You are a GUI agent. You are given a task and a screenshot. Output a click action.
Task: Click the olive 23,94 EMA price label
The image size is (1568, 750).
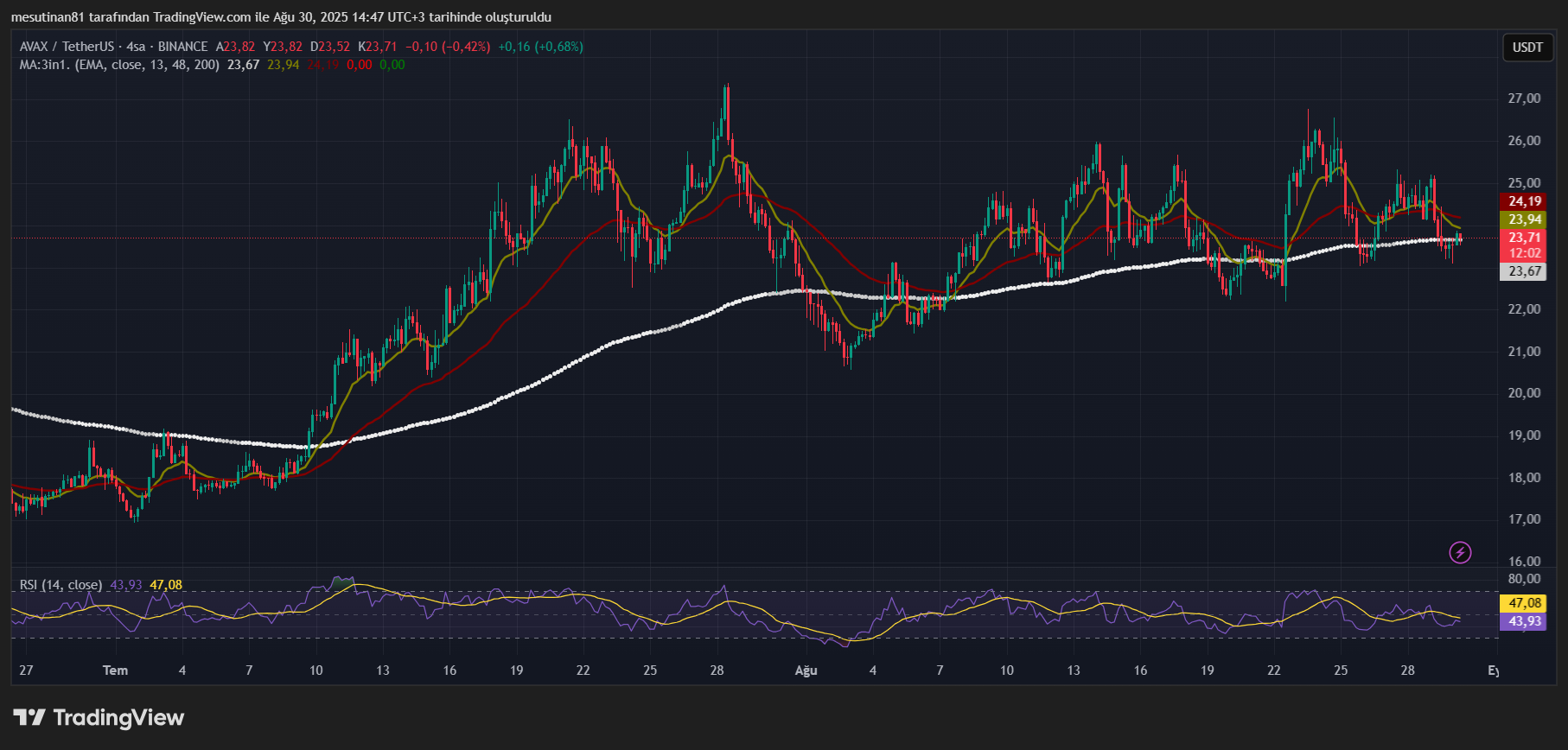1525,219
